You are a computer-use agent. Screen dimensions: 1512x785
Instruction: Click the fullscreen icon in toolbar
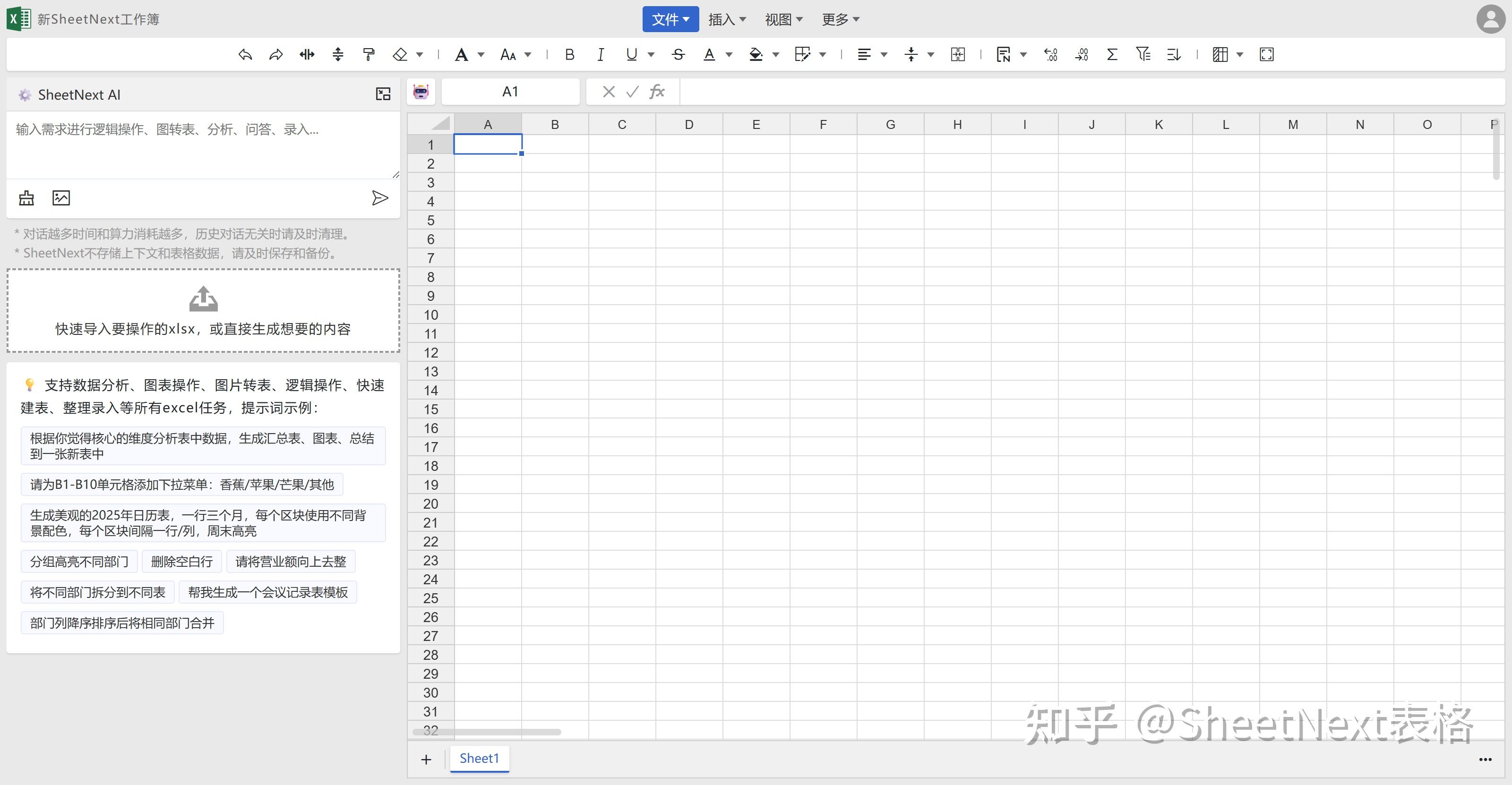click(1267, 55)
